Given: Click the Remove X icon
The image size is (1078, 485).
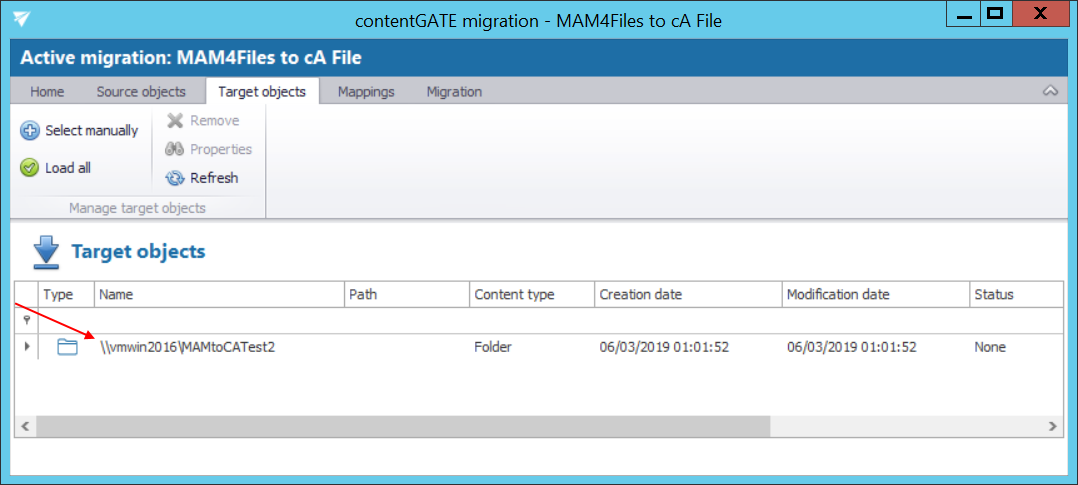Looking at the screenshot, I should click(175, 121).
